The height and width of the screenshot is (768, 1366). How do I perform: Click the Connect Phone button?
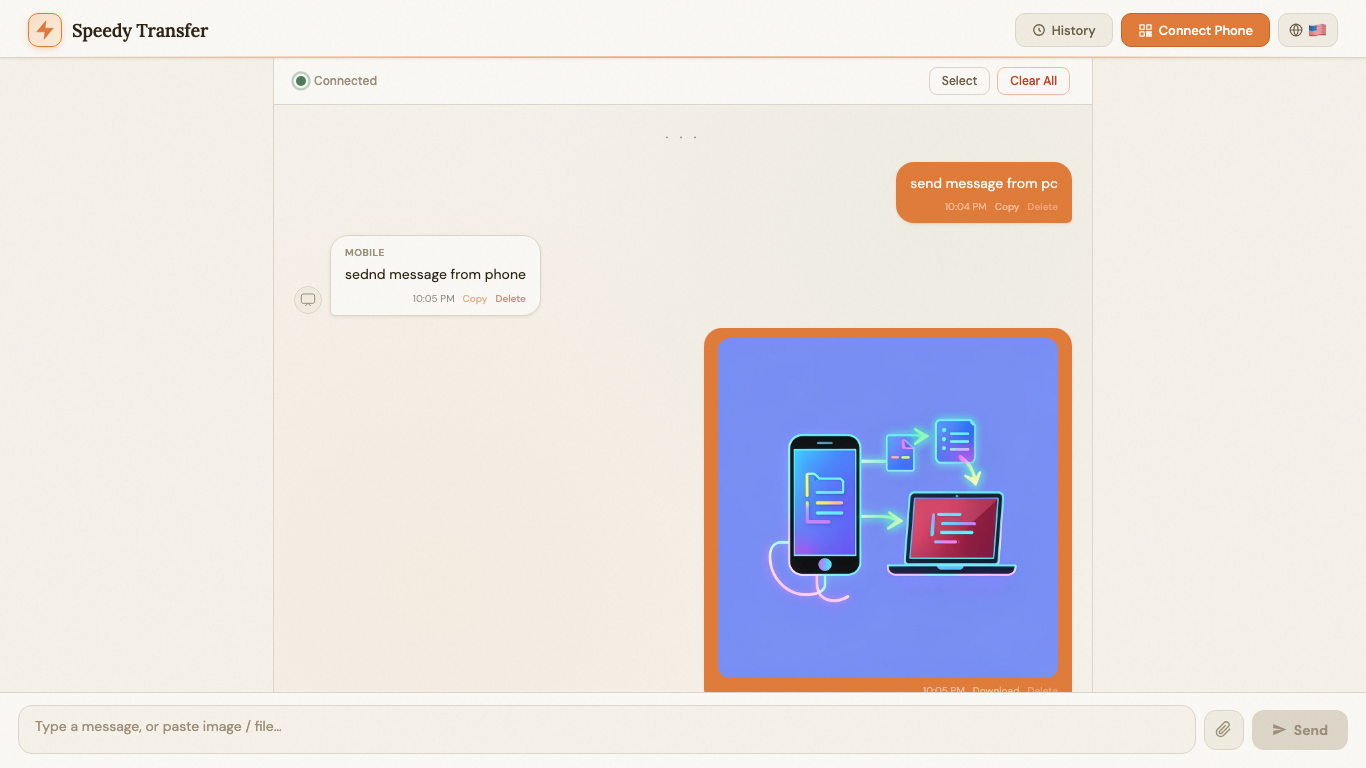[x=1195, y=30]
